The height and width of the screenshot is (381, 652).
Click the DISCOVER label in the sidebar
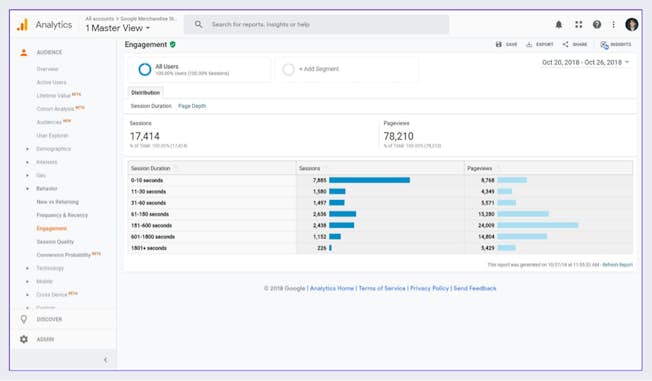pos(49,319)
